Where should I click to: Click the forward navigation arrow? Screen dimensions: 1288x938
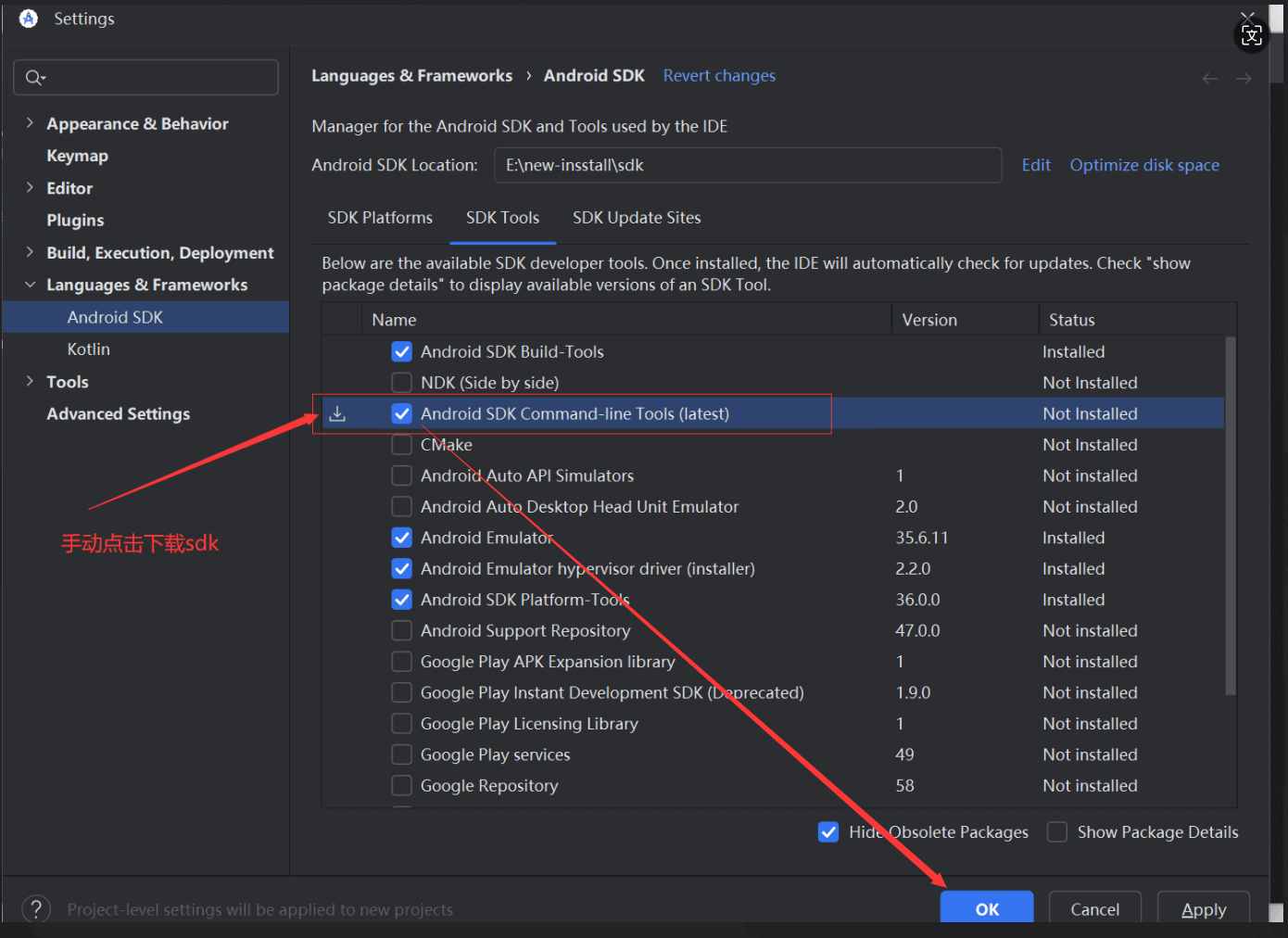coord(1244,79)
